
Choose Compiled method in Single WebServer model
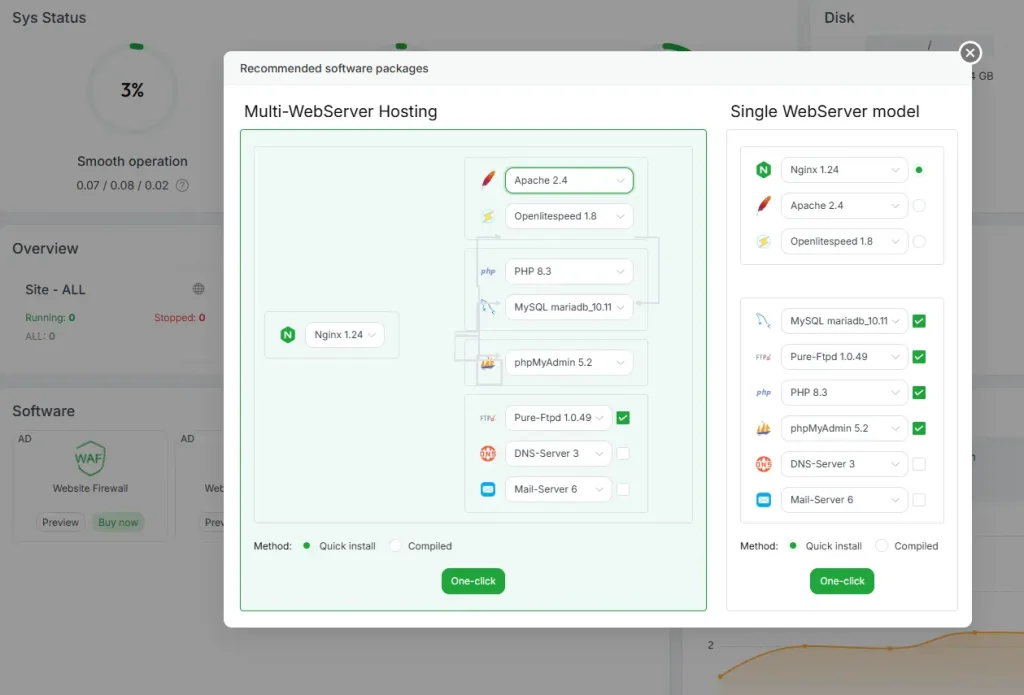882,545
